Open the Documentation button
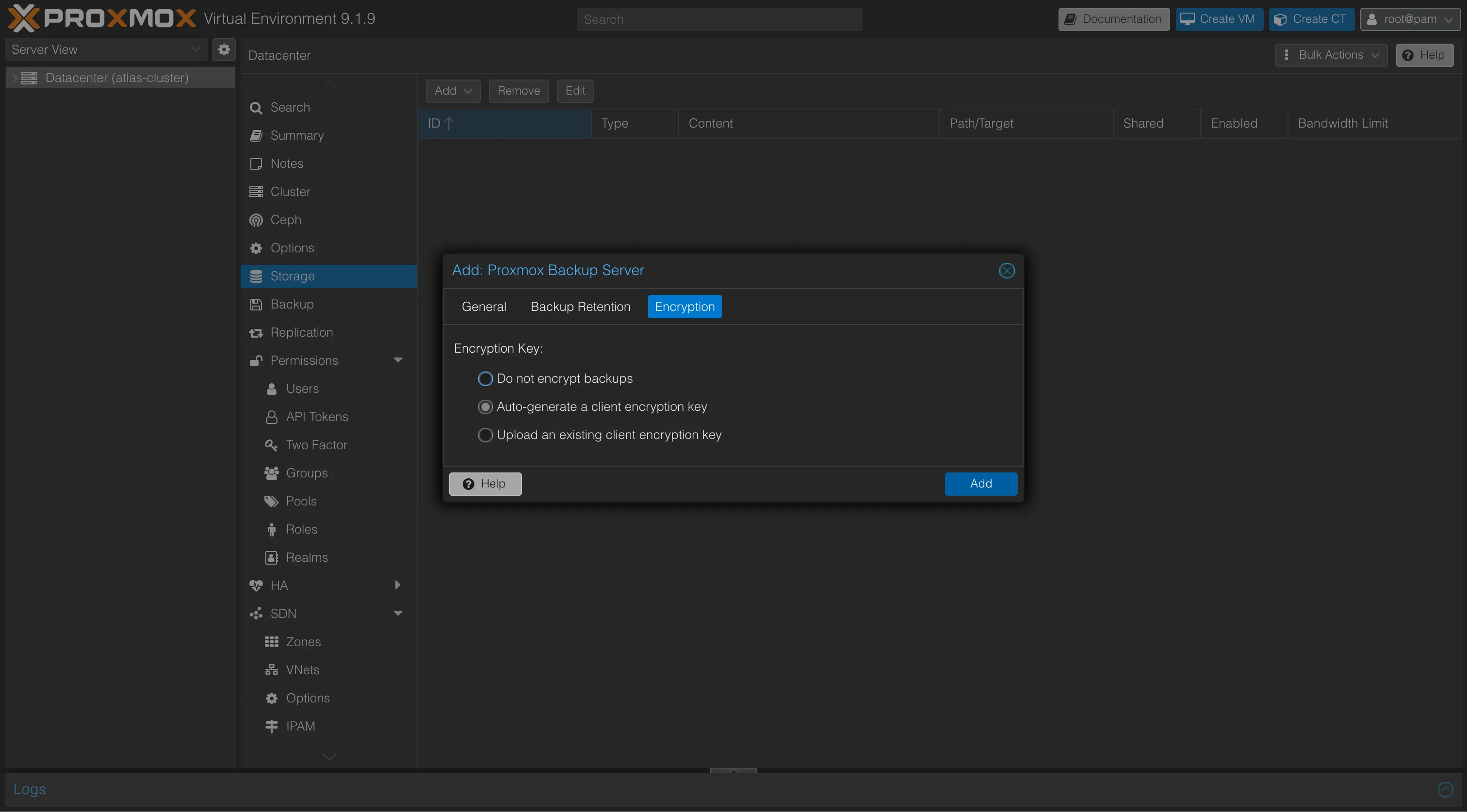This screenshot has height=812, width=1467. [1113, 19]
